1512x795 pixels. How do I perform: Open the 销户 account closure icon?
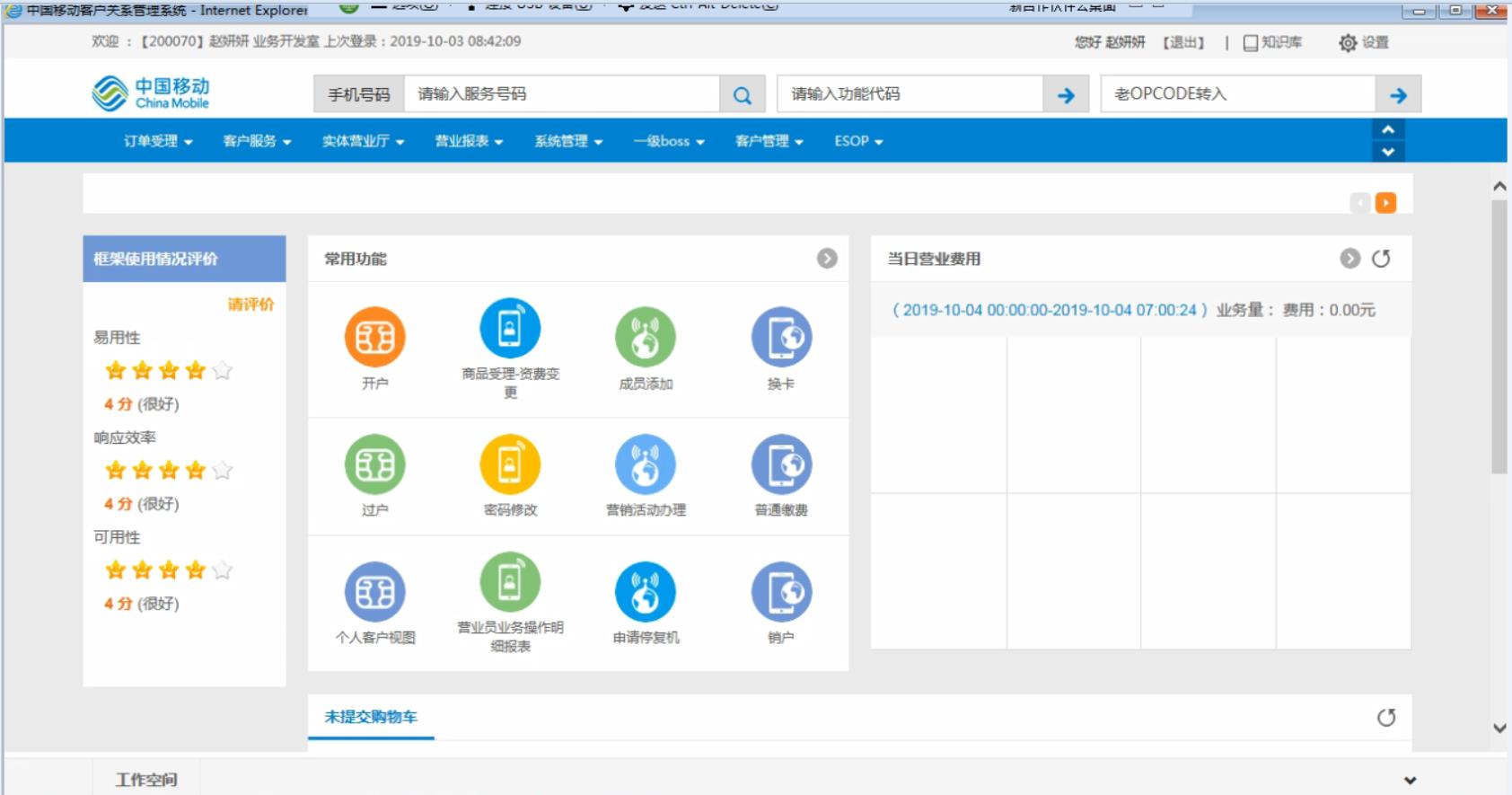(781, 592)
